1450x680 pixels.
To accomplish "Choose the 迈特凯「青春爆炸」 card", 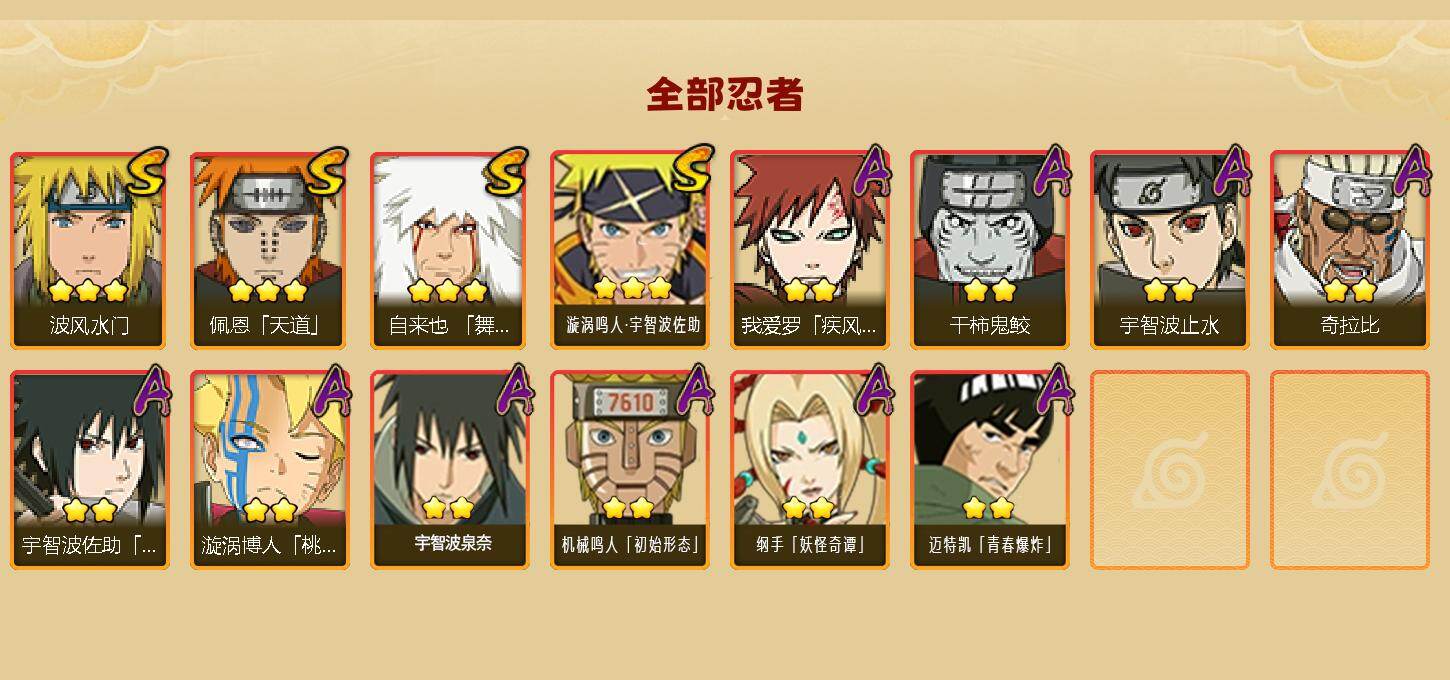I will point(990,470).
